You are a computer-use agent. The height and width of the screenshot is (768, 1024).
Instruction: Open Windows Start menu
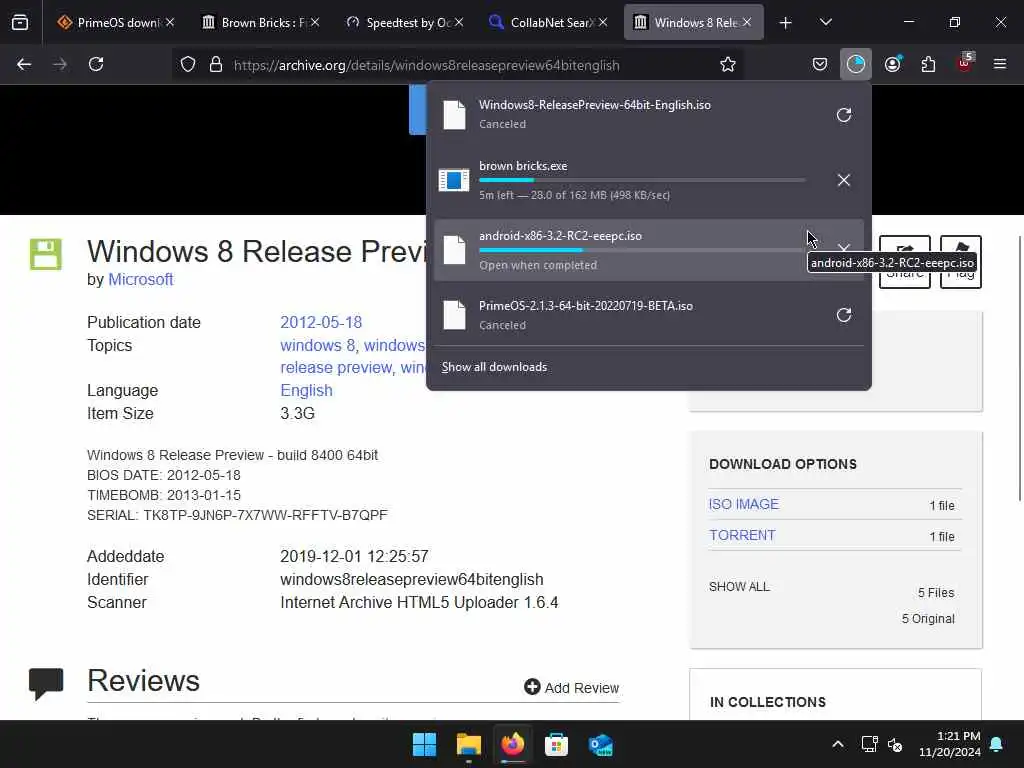[424, 744]
